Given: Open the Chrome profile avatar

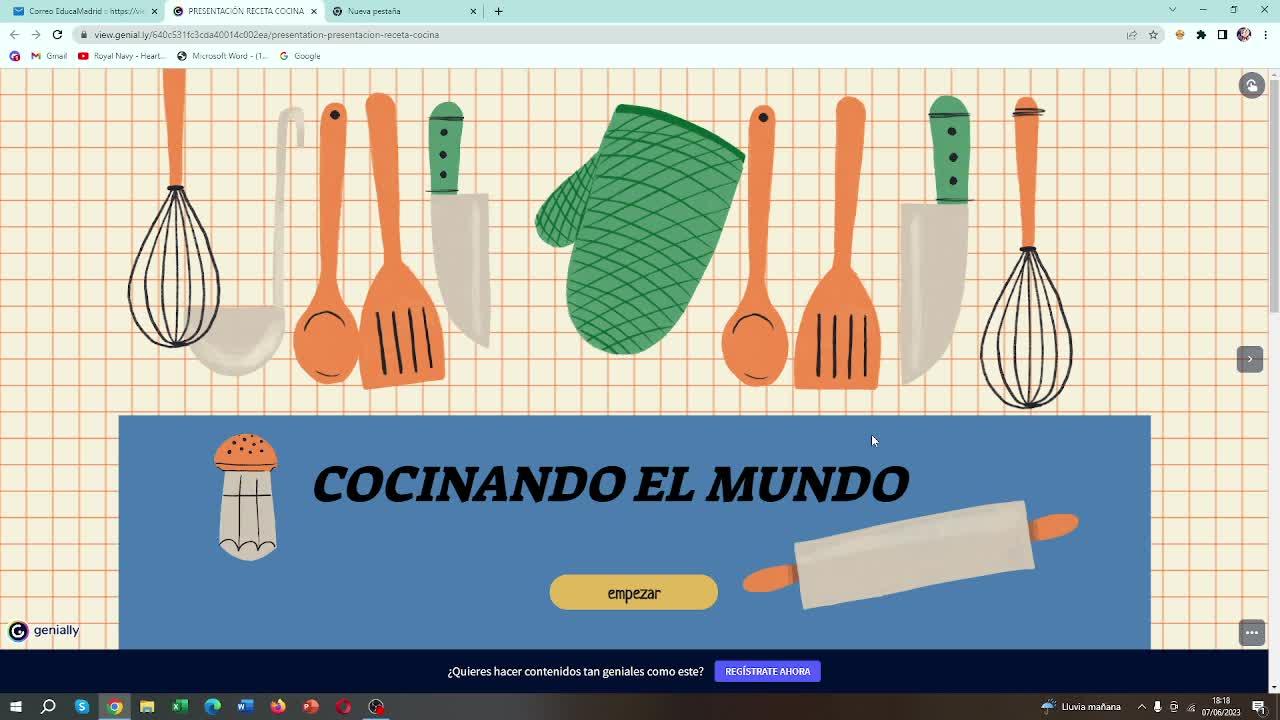Looking at the screenshot, I should click(1244, 34).
